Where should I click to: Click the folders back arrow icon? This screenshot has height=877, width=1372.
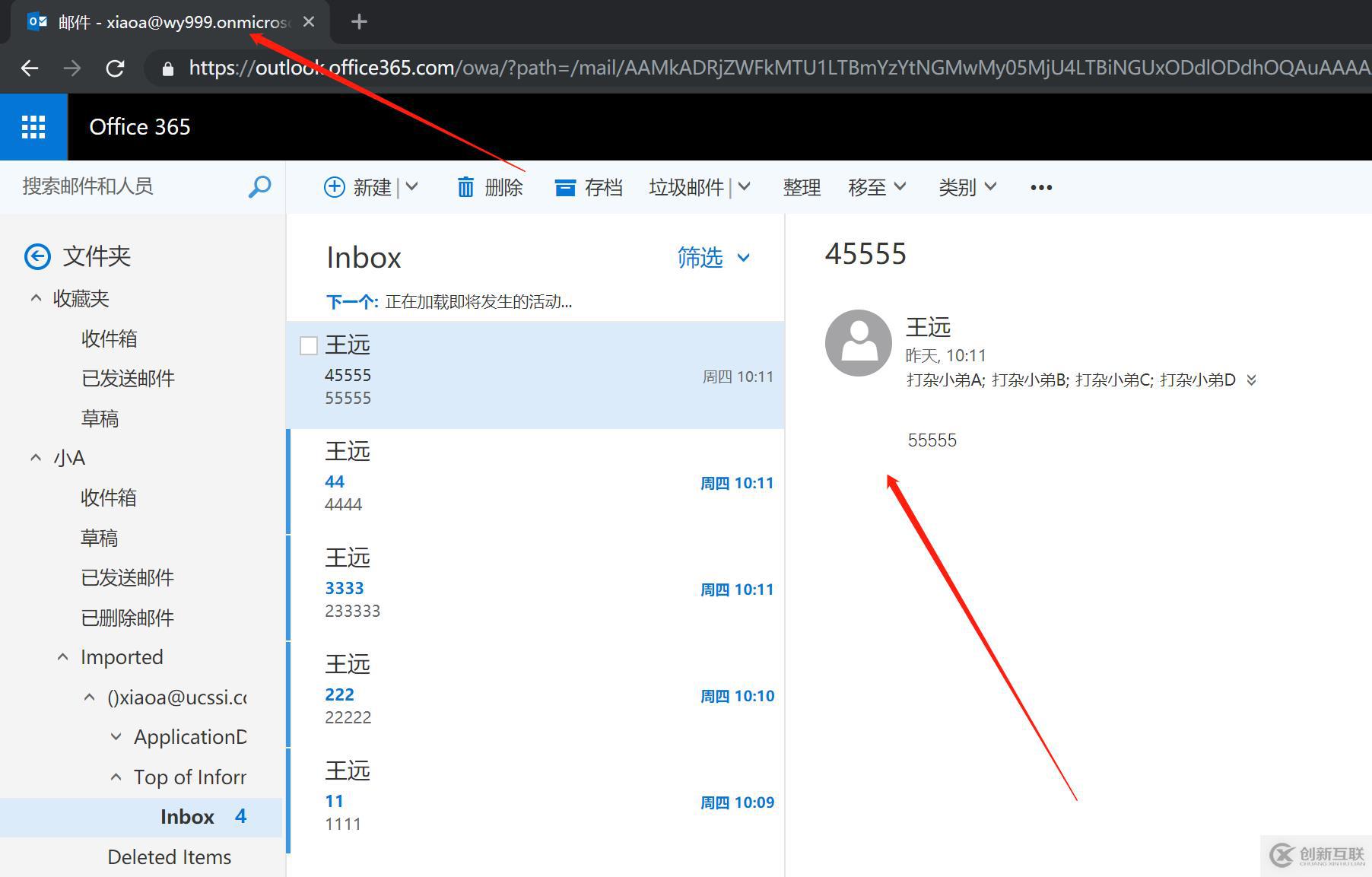[37, 256]
